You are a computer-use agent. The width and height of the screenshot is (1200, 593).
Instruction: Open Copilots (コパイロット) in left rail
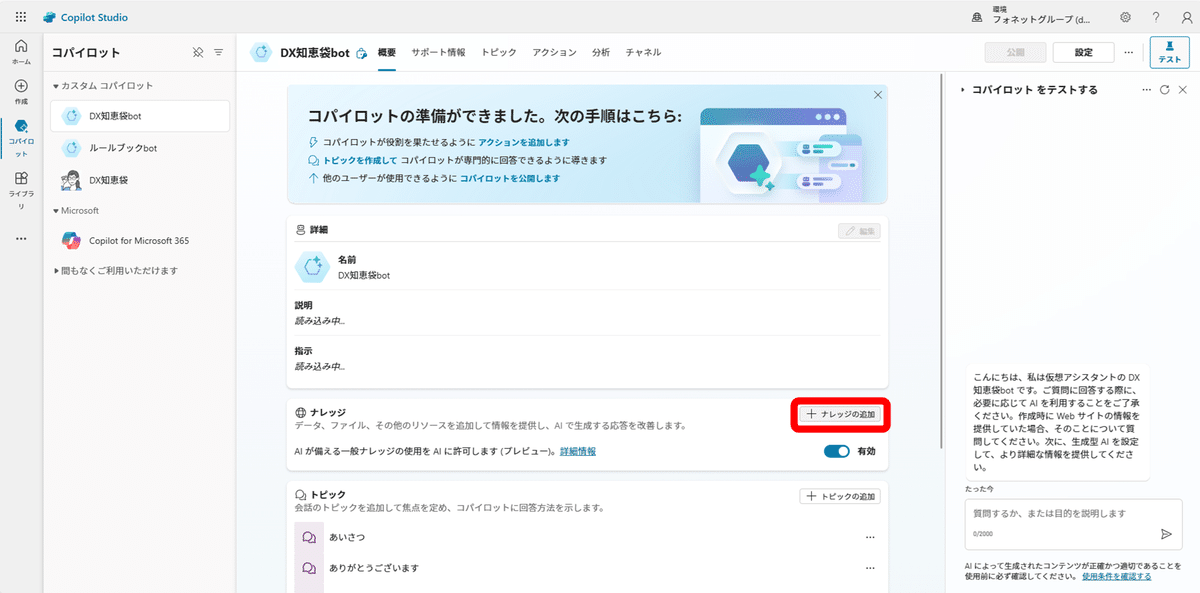[21, 139]
